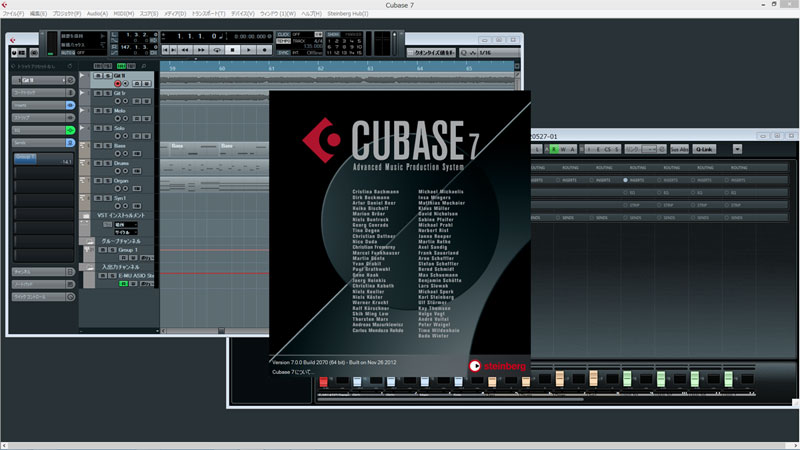The width and height of the screenshot is (800, 450).
Task: Toggle EQ bypass green button in inspector
Action: tap(70, 130)
